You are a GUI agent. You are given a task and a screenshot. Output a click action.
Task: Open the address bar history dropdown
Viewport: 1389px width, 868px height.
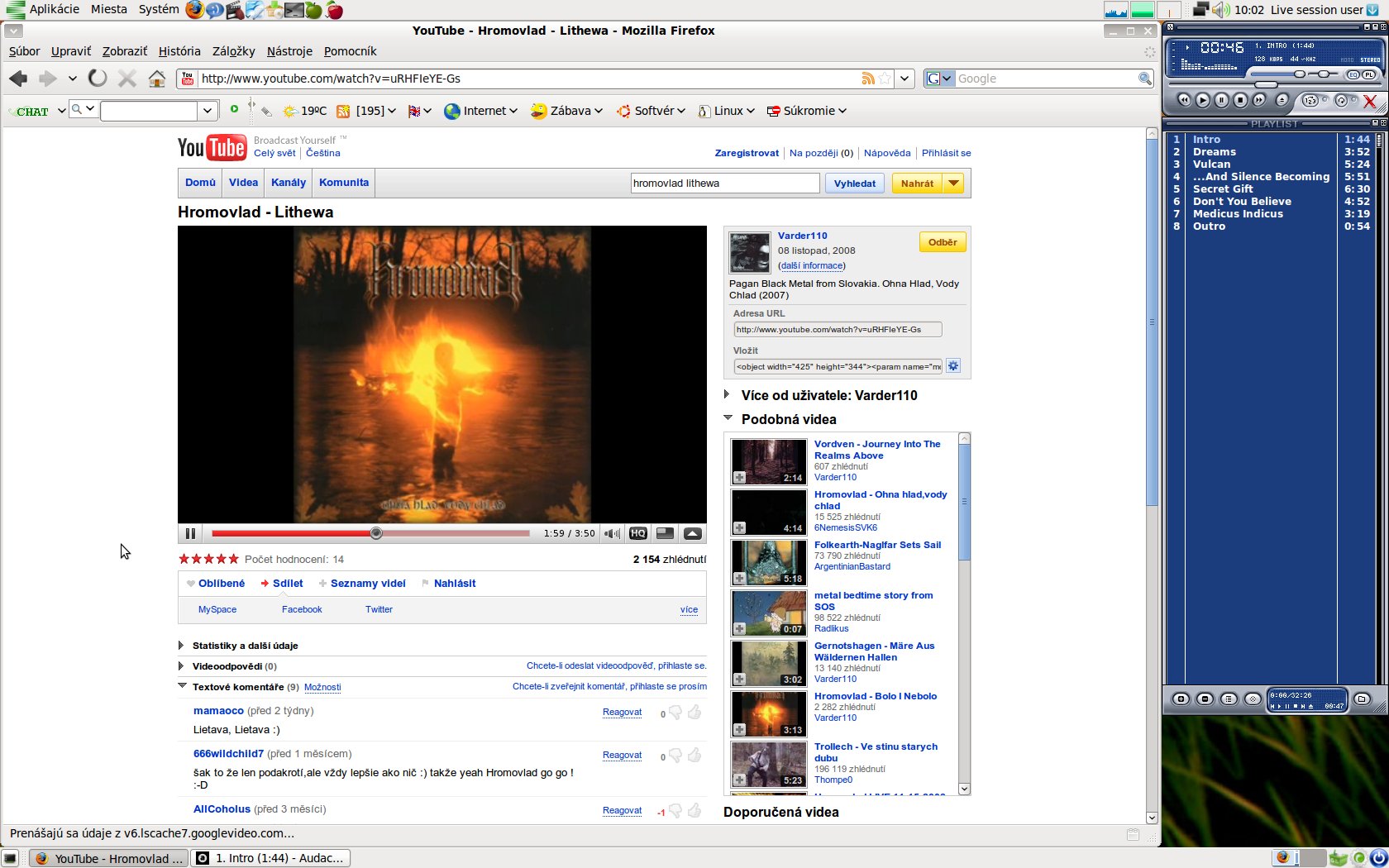pos(905,79)
